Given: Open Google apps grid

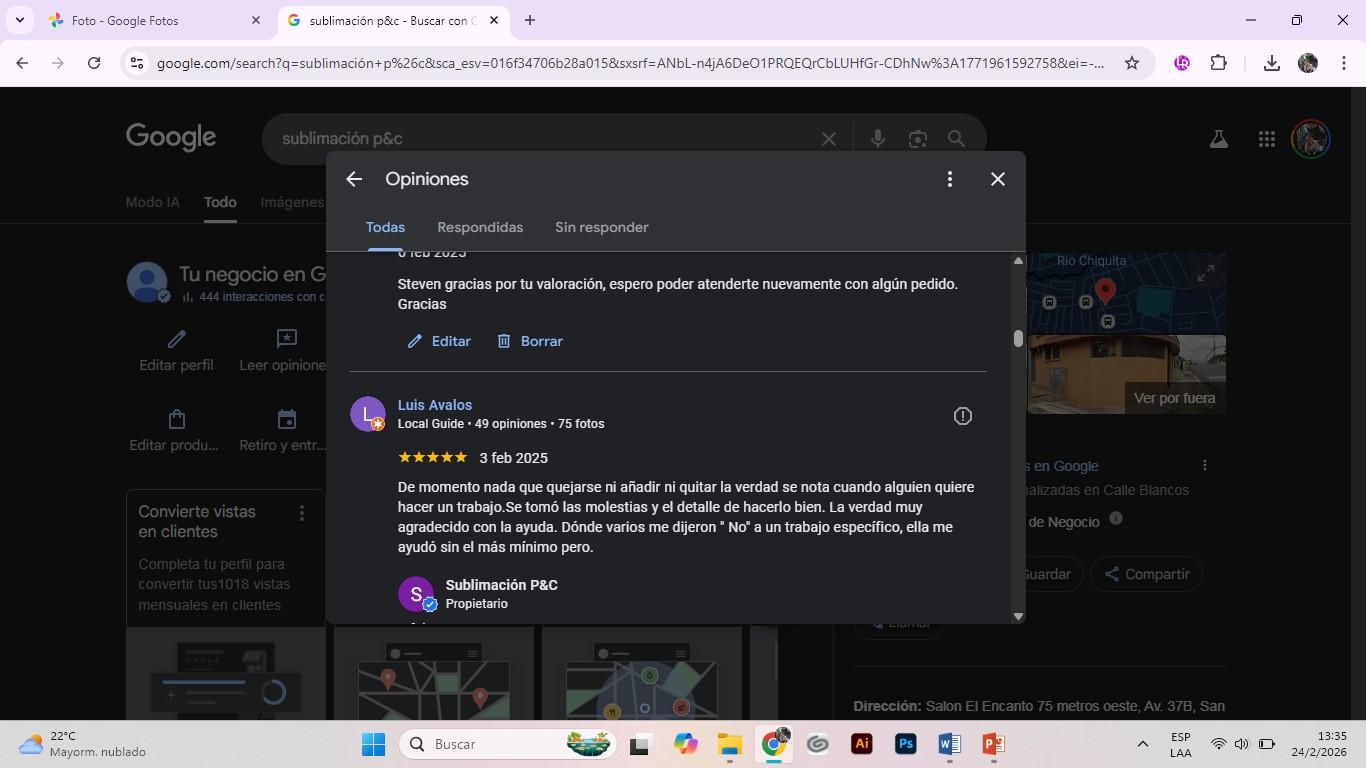Looking at the screenshot, I should coord(1267,139).
